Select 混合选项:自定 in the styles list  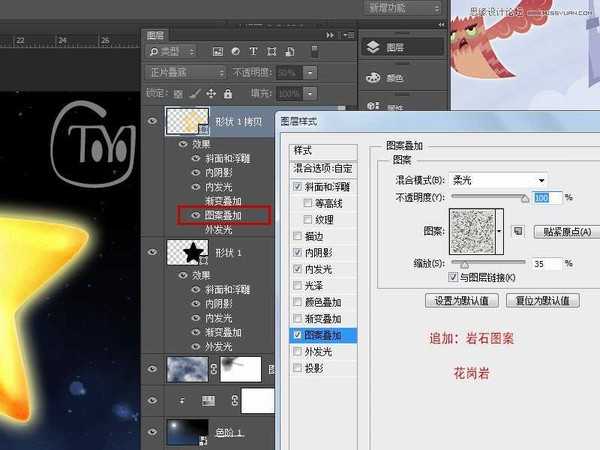pos(324,169)
